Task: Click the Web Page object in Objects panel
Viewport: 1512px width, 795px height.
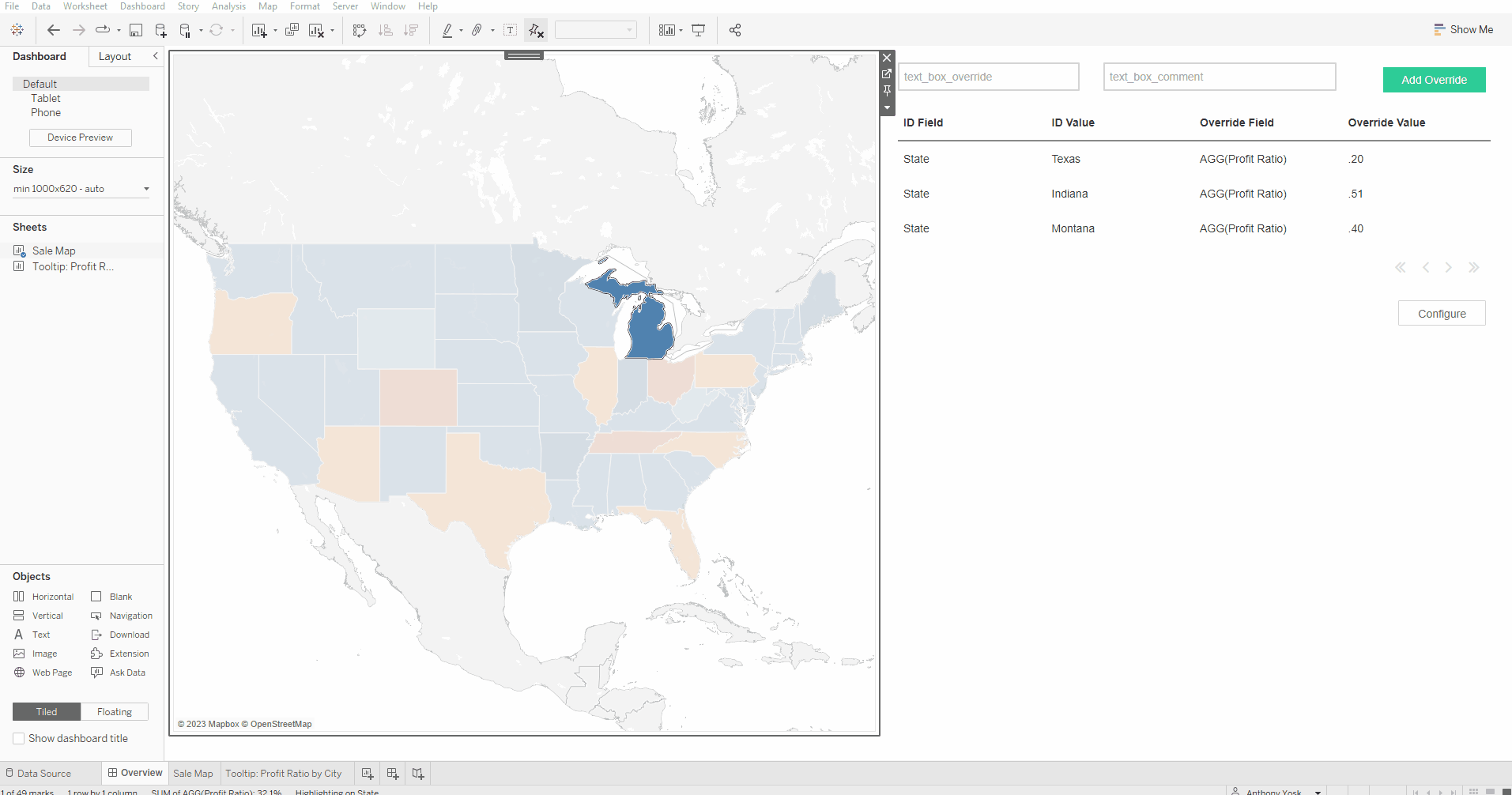Action: pyautogui.click(x=43, y=673)
